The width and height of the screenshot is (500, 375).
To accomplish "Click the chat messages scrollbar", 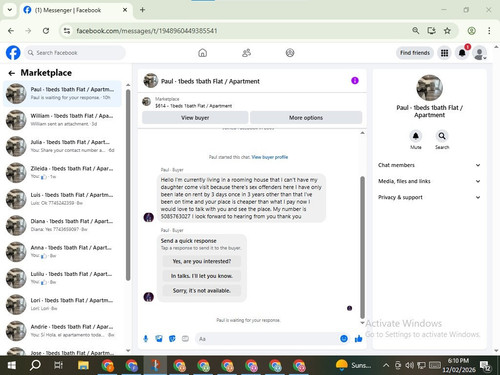I will (x=362, y=247).
